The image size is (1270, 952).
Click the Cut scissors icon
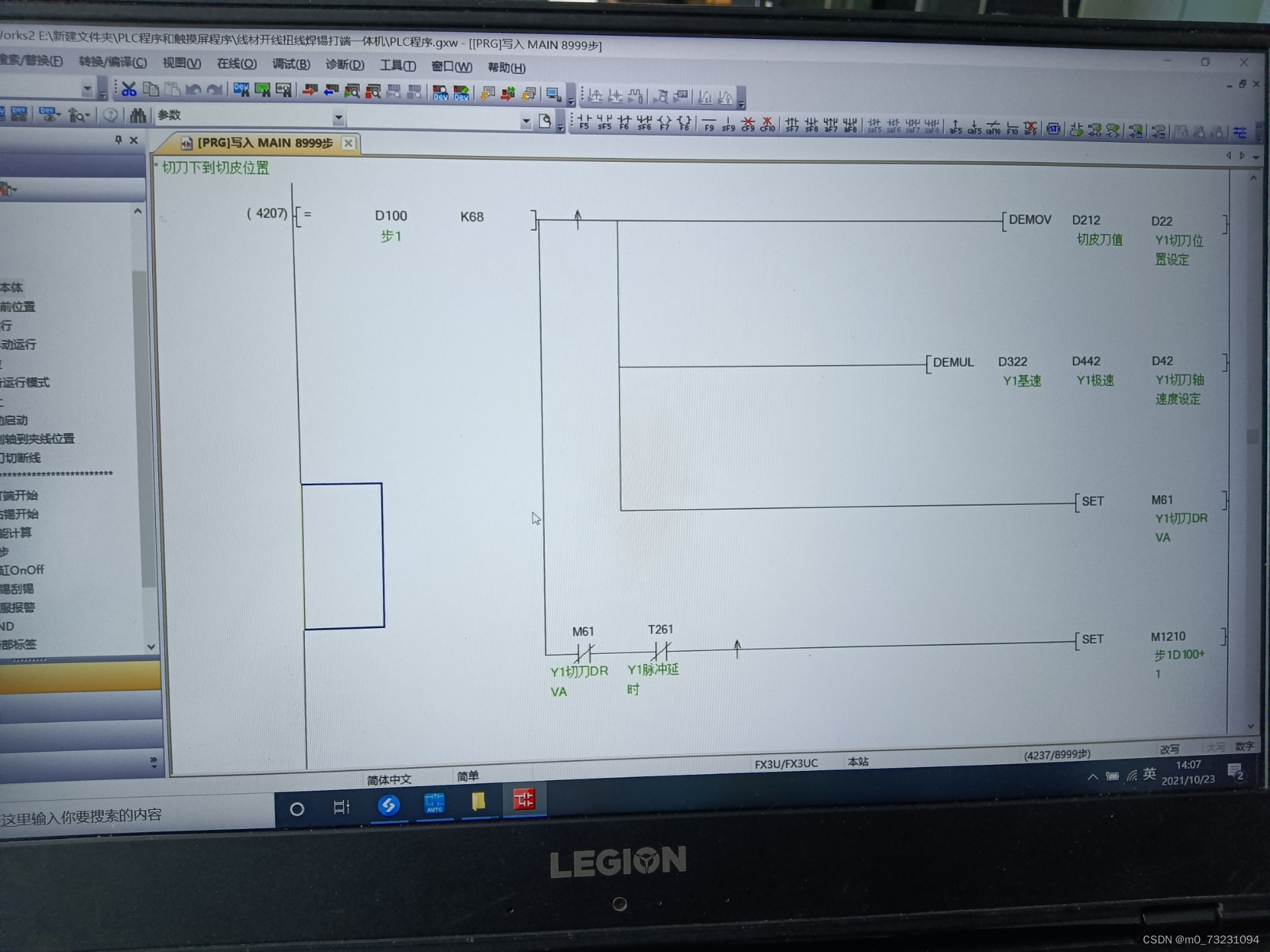(x=129, y=89)
